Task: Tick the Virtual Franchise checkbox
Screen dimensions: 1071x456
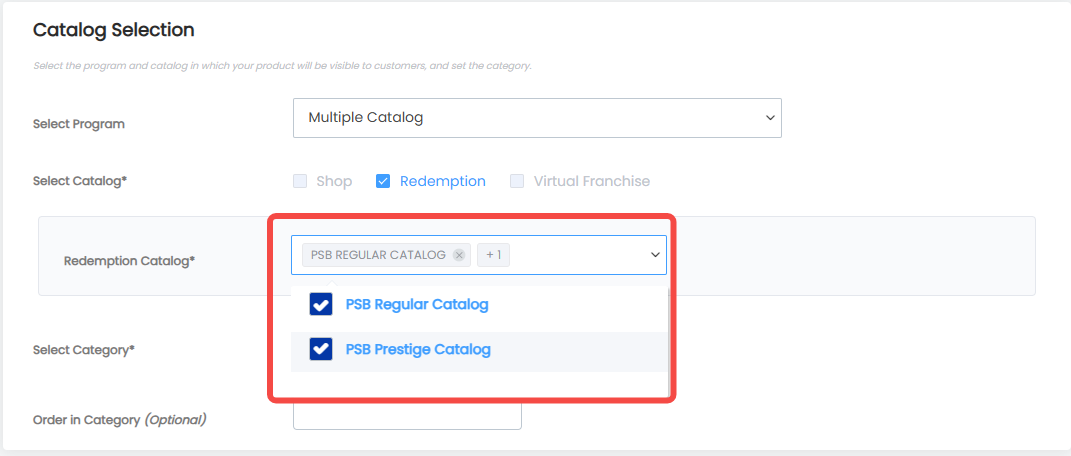Action: 517,182
